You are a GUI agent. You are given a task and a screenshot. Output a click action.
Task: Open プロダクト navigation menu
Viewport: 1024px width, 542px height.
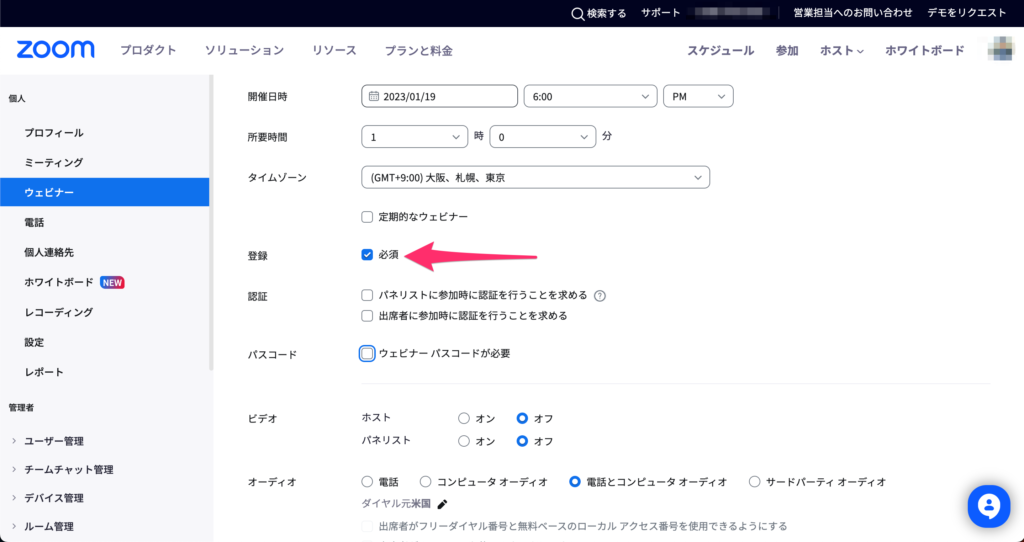pos(148,50)
